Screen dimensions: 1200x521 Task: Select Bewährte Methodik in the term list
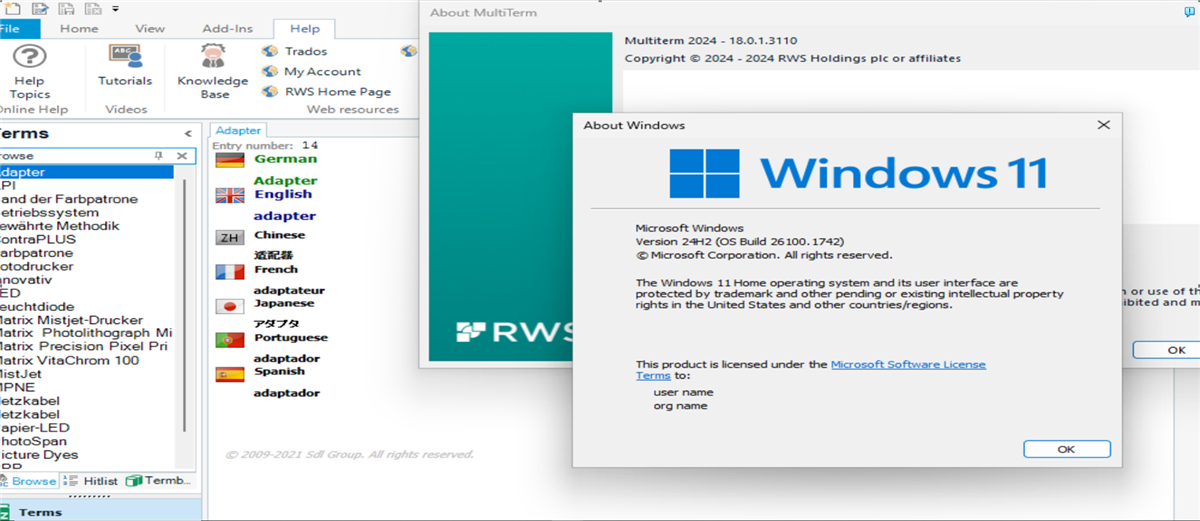click(x=60, y=226)
